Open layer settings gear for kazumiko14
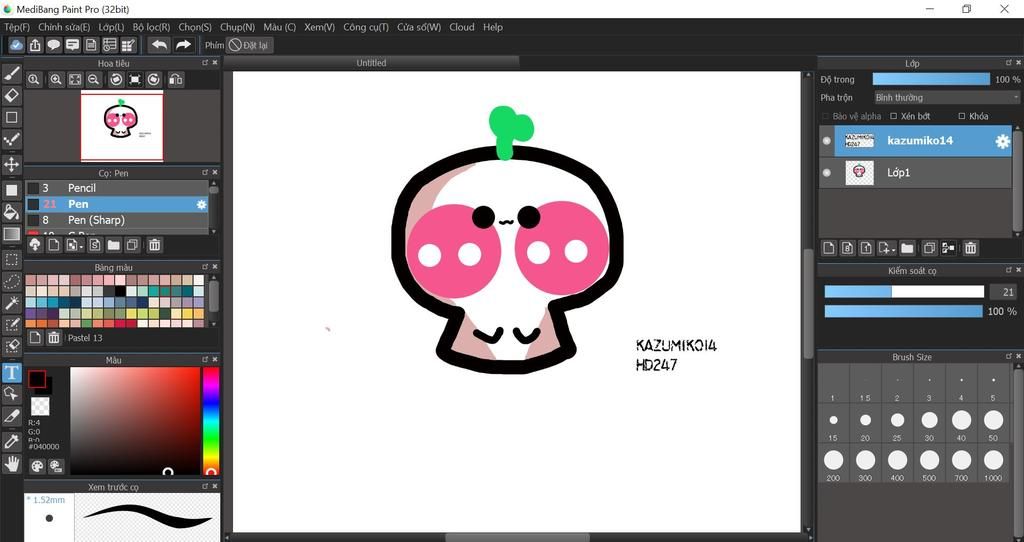This screenshot has height=542, width=1024. click(1002, 141)
